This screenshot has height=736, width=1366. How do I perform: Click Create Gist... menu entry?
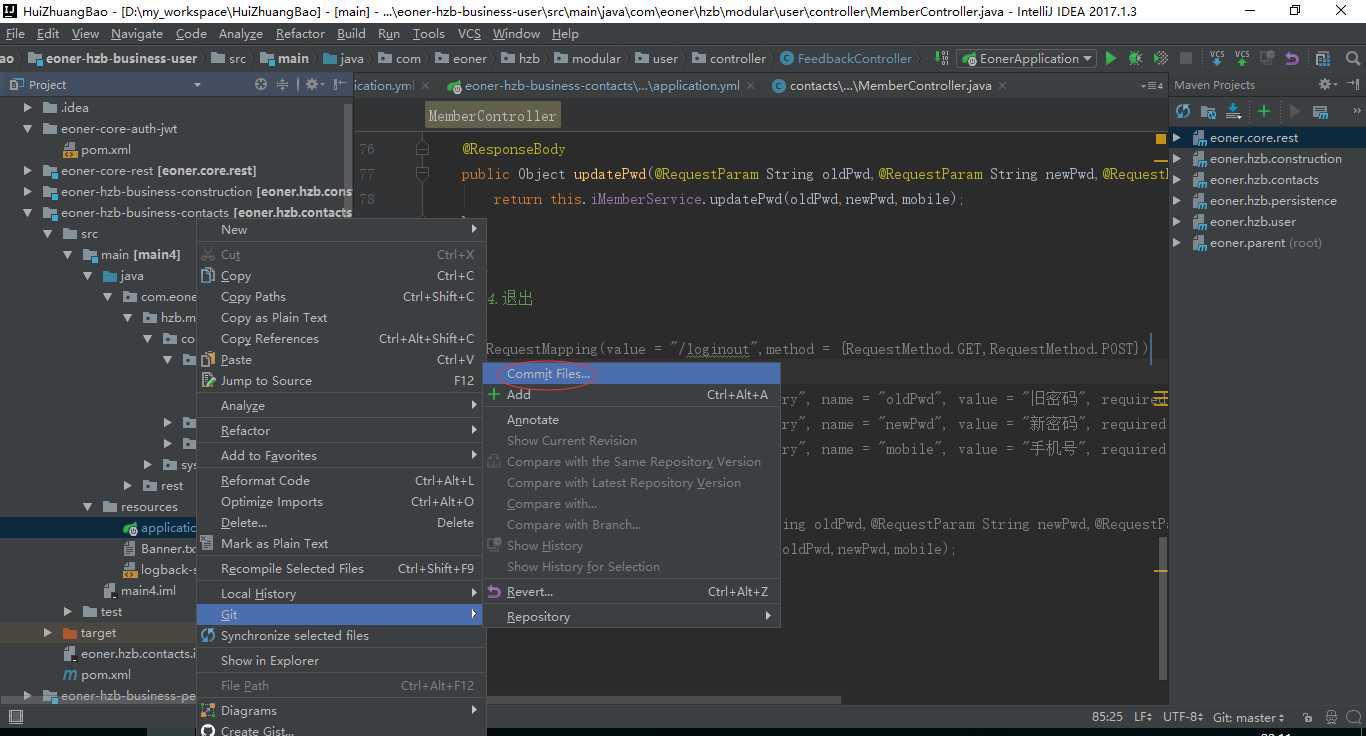[341, 730]
